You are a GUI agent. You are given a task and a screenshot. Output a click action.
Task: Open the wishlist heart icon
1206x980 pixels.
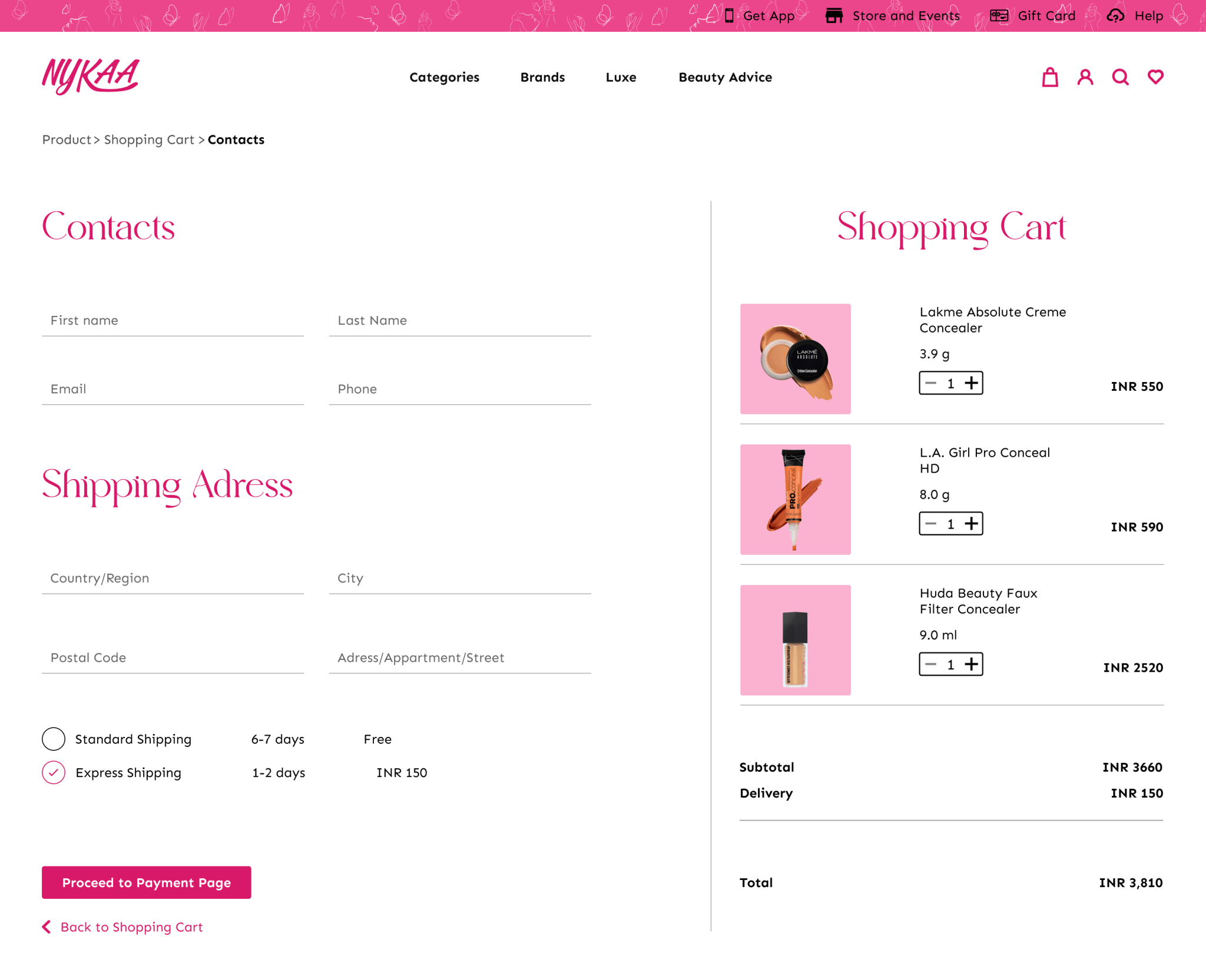(x=1155, y=77)
